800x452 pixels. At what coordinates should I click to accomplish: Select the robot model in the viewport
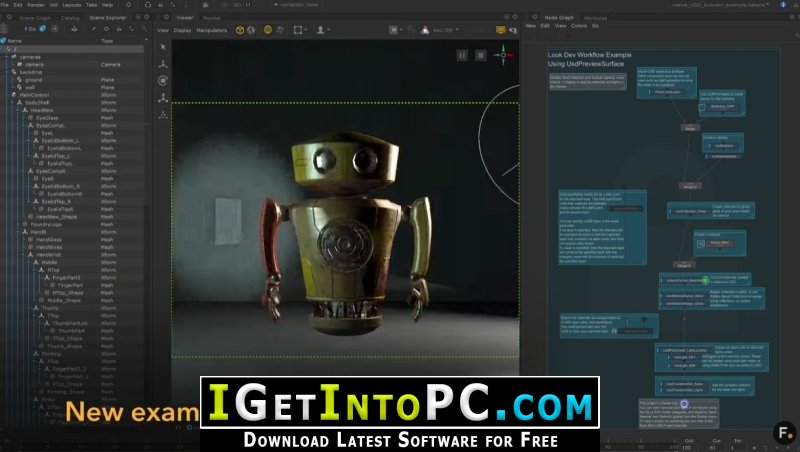pos(346,232)
